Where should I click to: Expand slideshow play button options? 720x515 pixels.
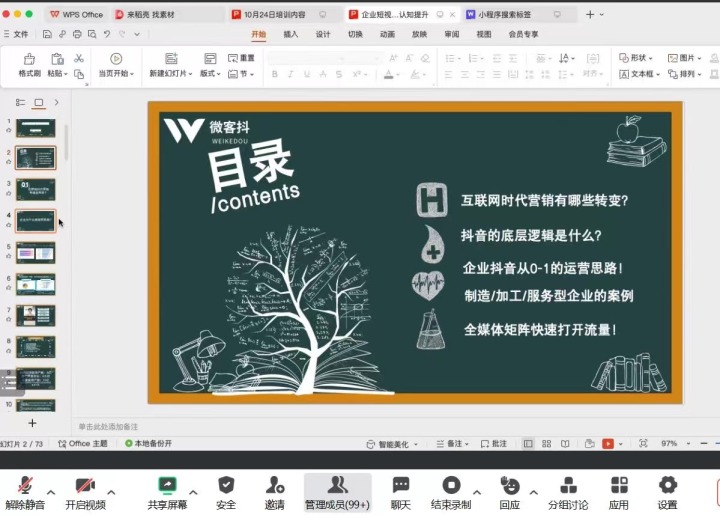(621, 443)
